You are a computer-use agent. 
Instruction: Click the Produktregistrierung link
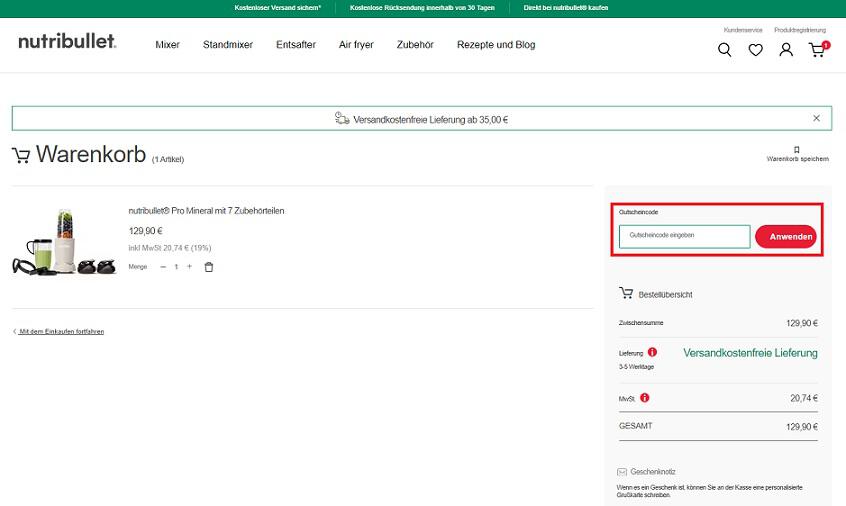[x=800, y=30]
